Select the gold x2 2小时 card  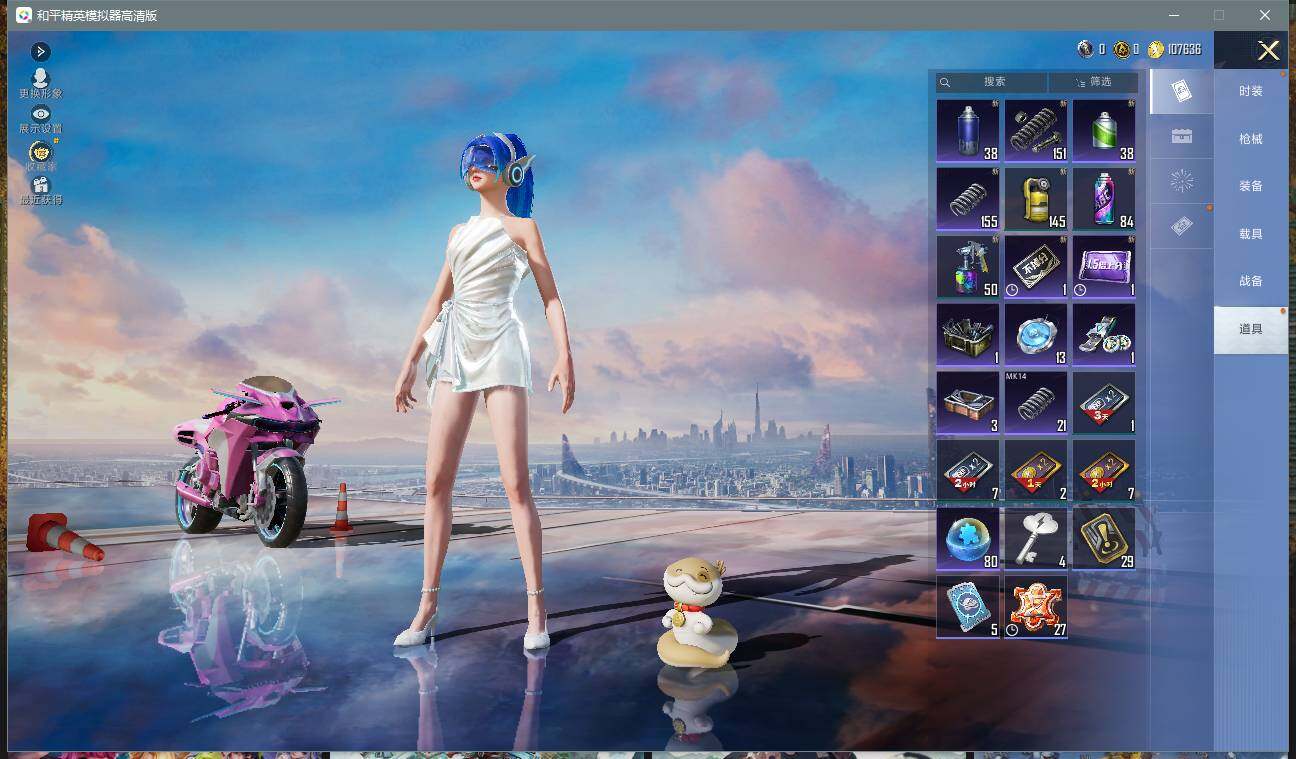(x=1104, y=470)
